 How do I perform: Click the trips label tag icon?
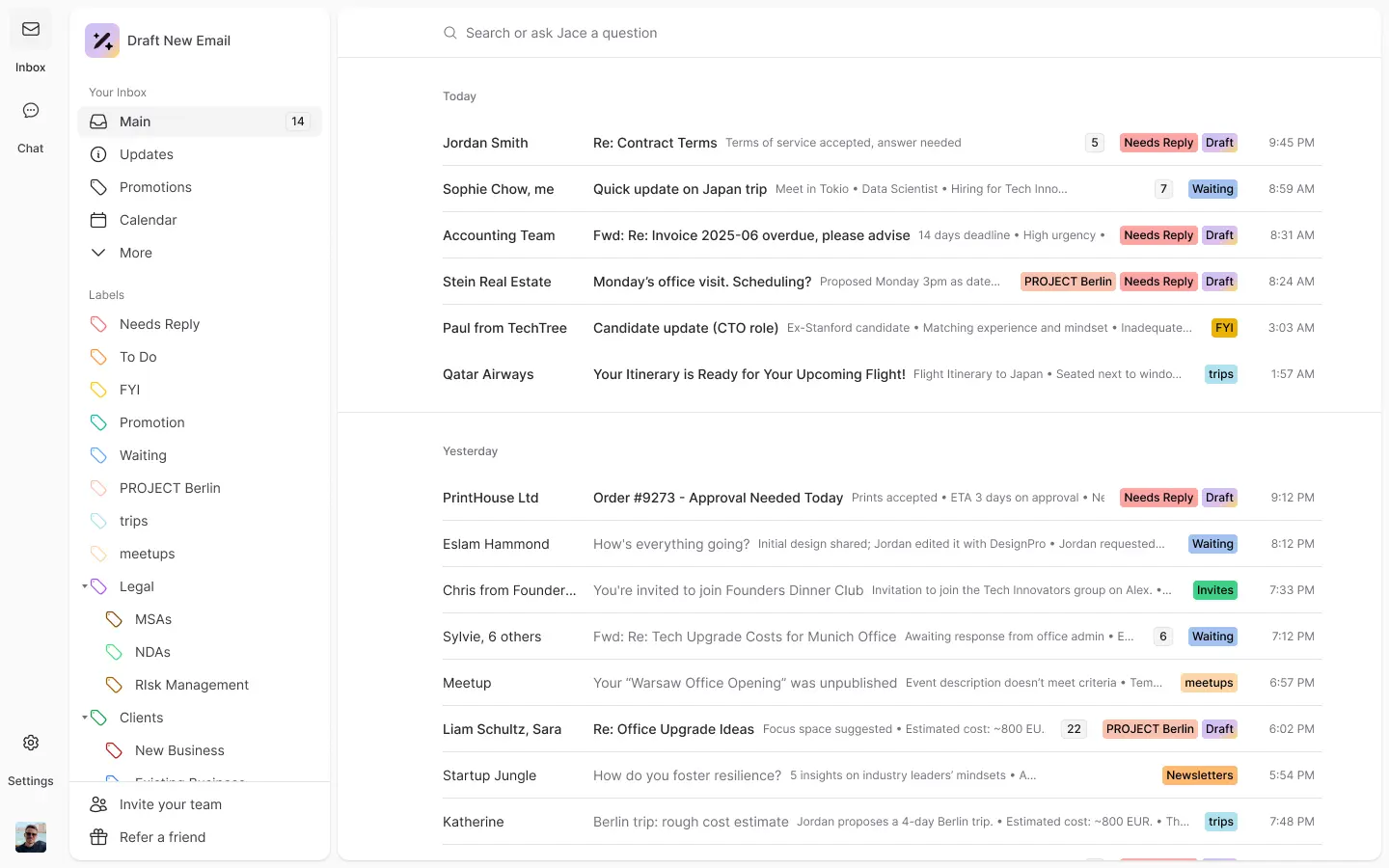point(98,521)
